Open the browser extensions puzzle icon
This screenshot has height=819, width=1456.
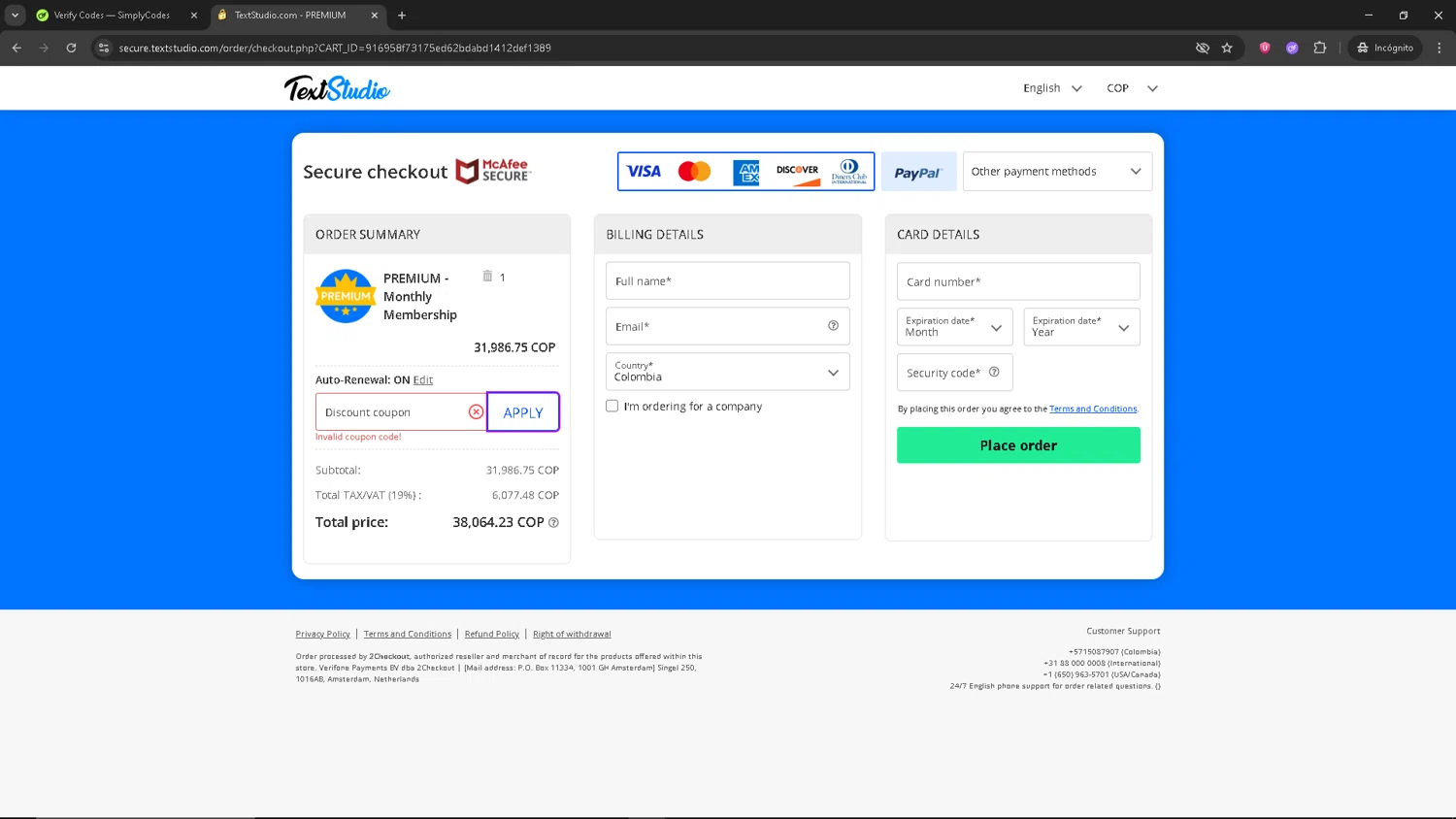point(1320,48)
